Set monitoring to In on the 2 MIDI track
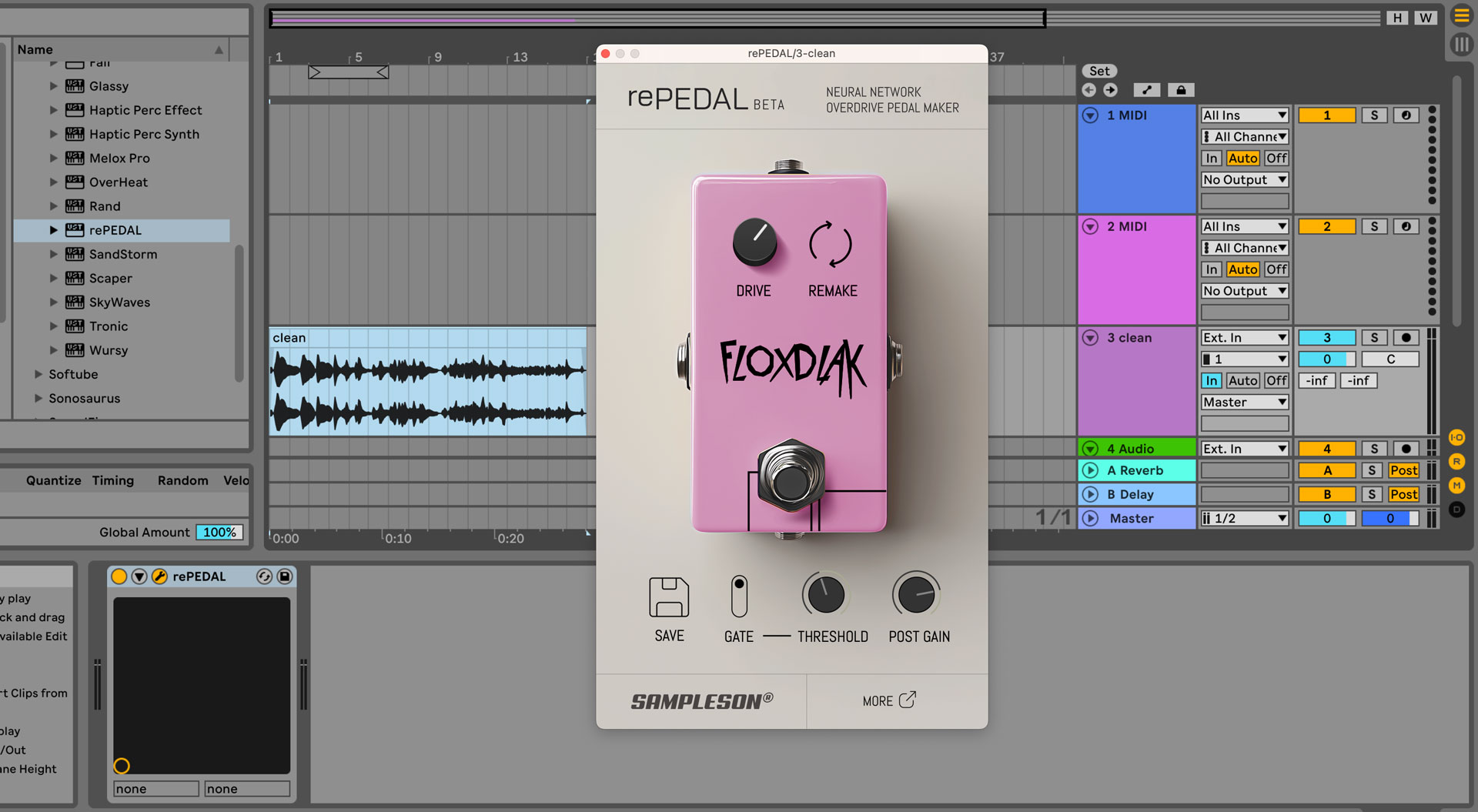Image resolution: width=1478 pixels, height=812 pixels. point(1211,269)
